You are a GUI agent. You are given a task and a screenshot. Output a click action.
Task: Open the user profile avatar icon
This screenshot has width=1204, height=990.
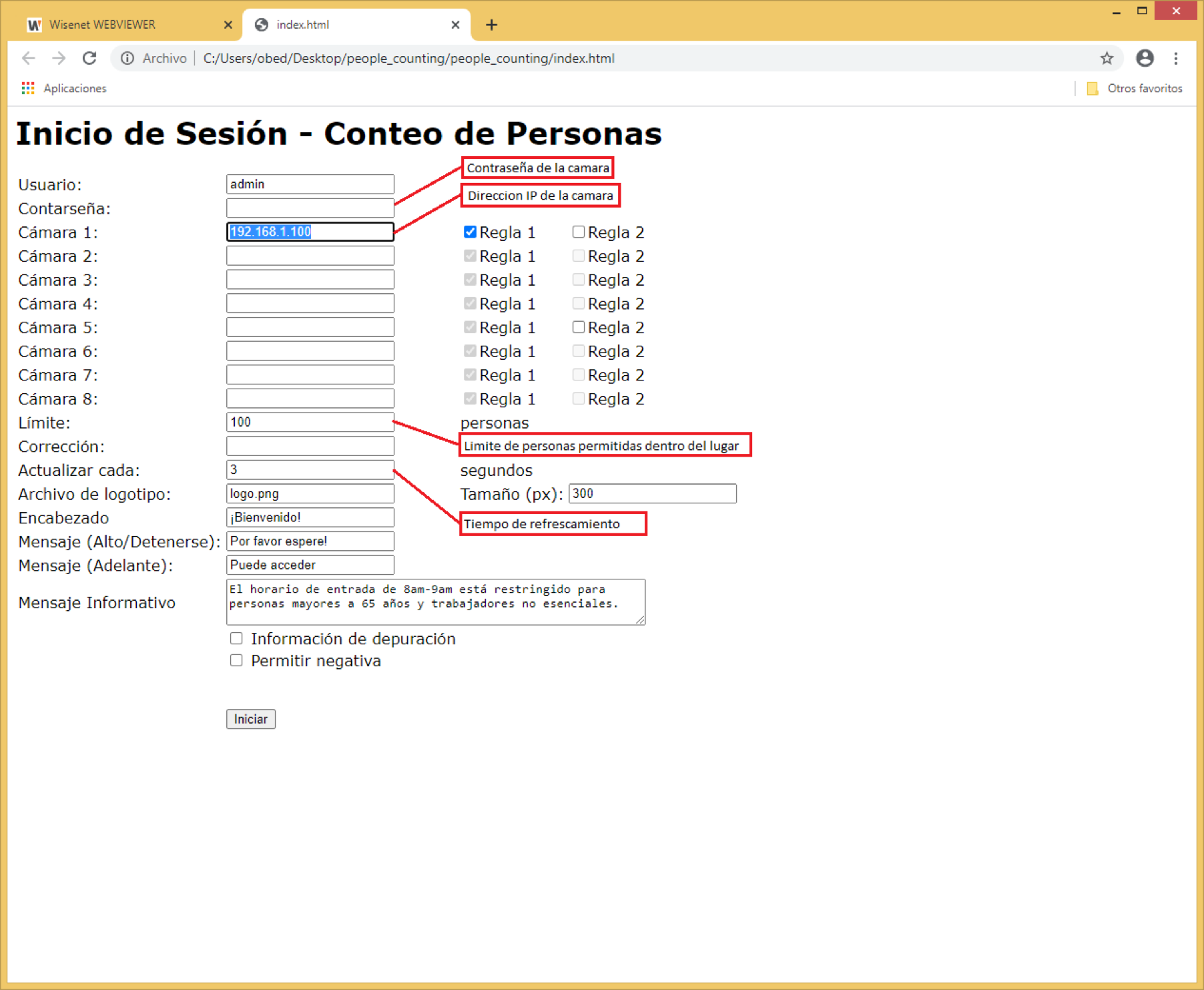click(1145, 58)
